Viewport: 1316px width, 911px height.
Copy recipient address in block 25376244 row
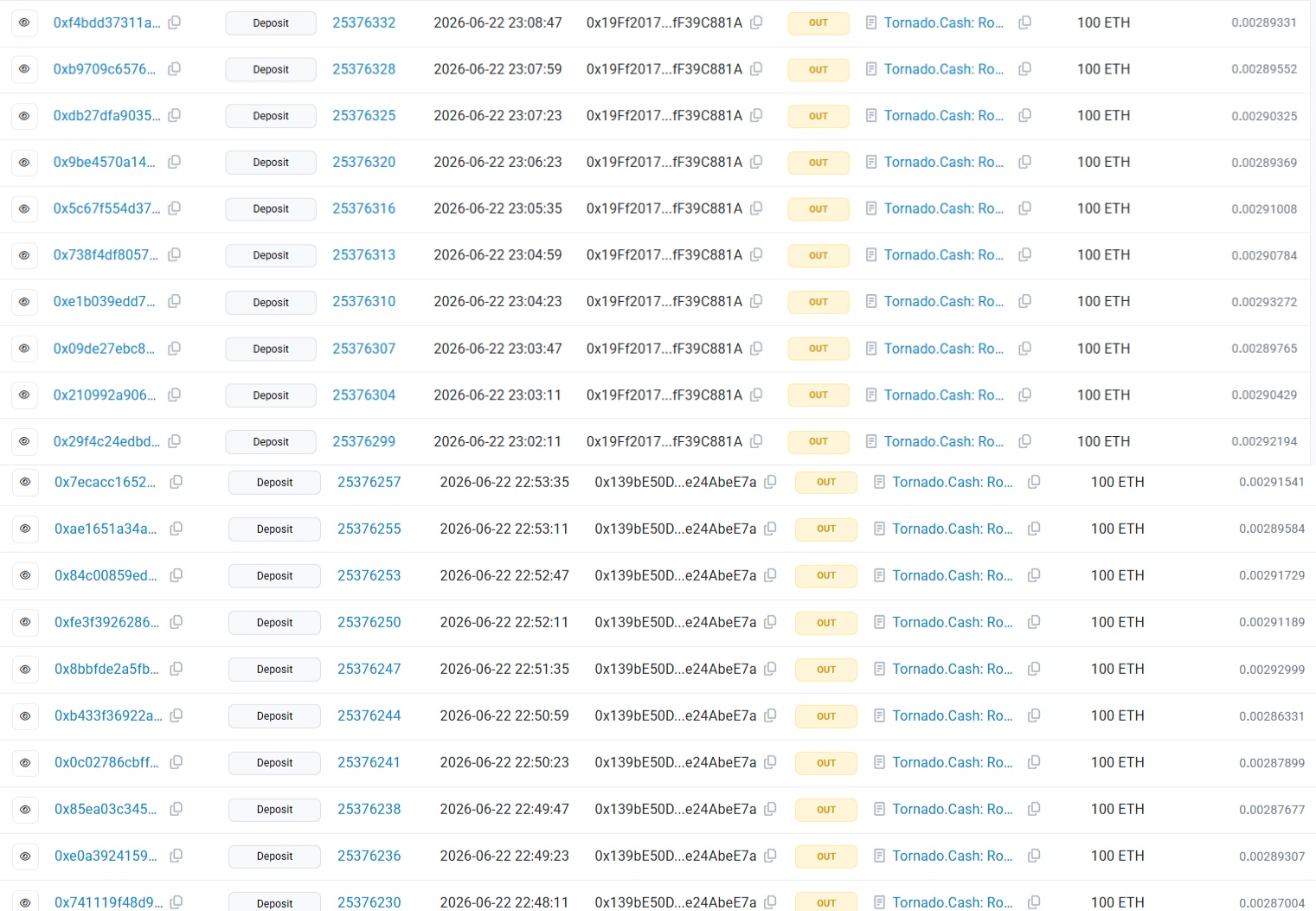[1033, 715]
